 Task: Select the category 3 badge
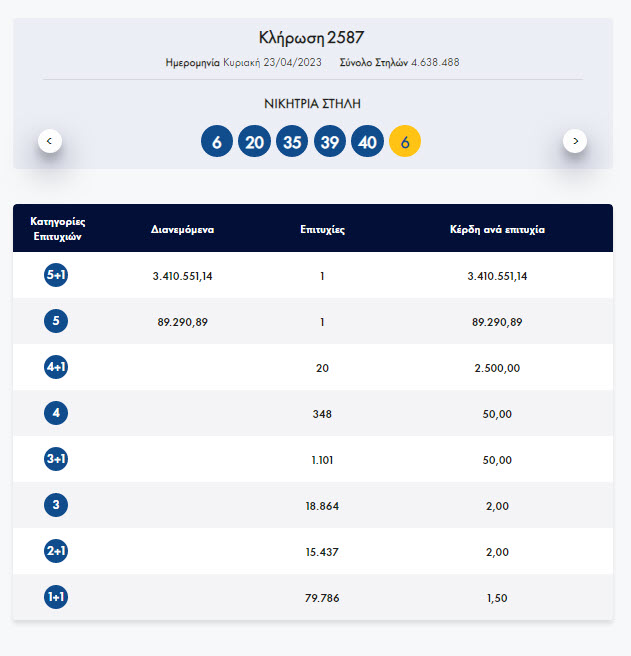coord(56,505)
